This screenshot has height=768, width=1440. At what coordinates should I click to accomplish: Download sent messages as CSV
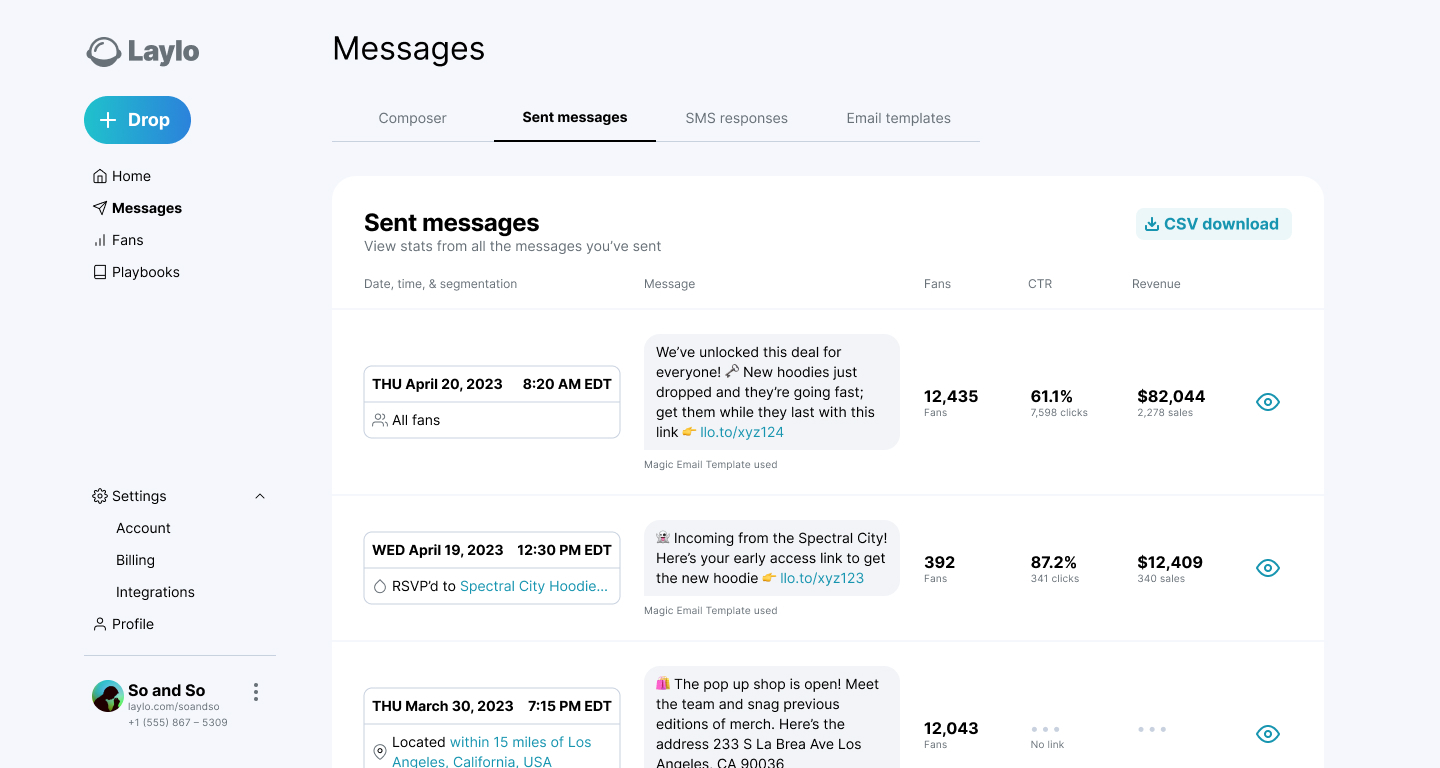1213,224
